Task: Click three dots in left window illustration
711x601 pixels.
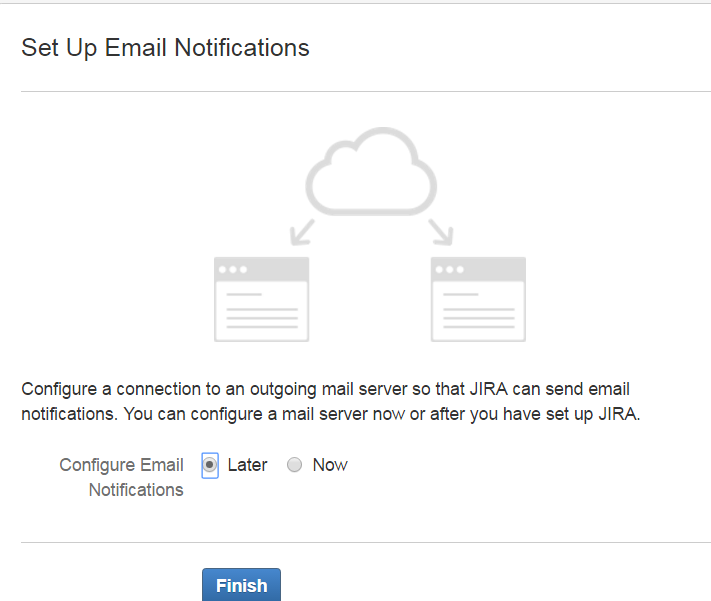Action: click(232, 270)
